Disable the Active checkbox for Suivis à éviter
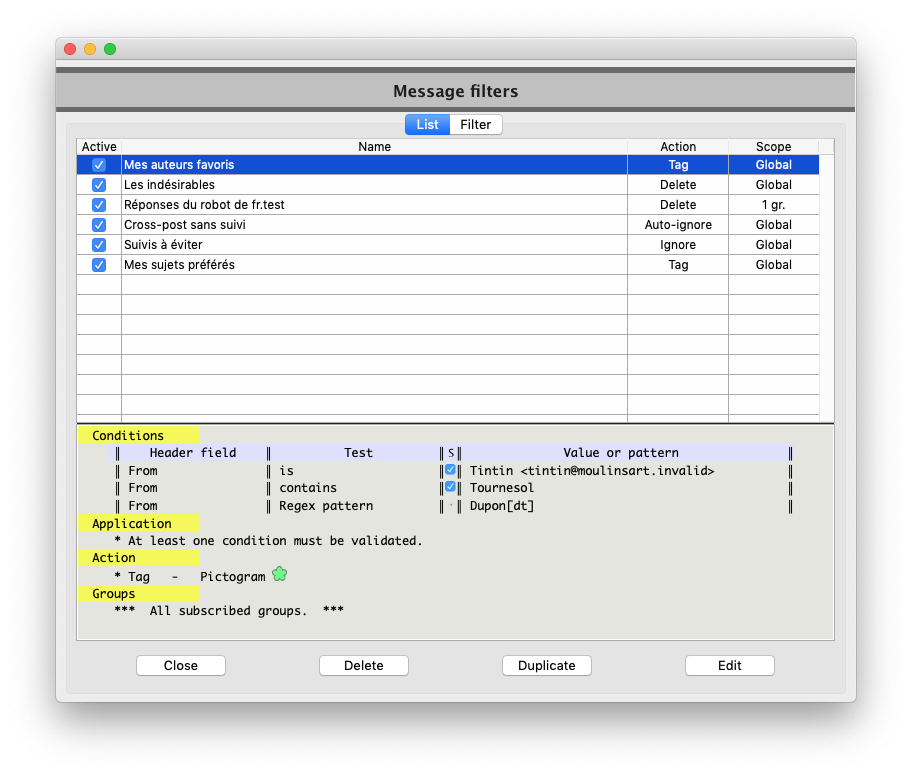The height and width of the screenshot is (776, 912). point(98,245)
